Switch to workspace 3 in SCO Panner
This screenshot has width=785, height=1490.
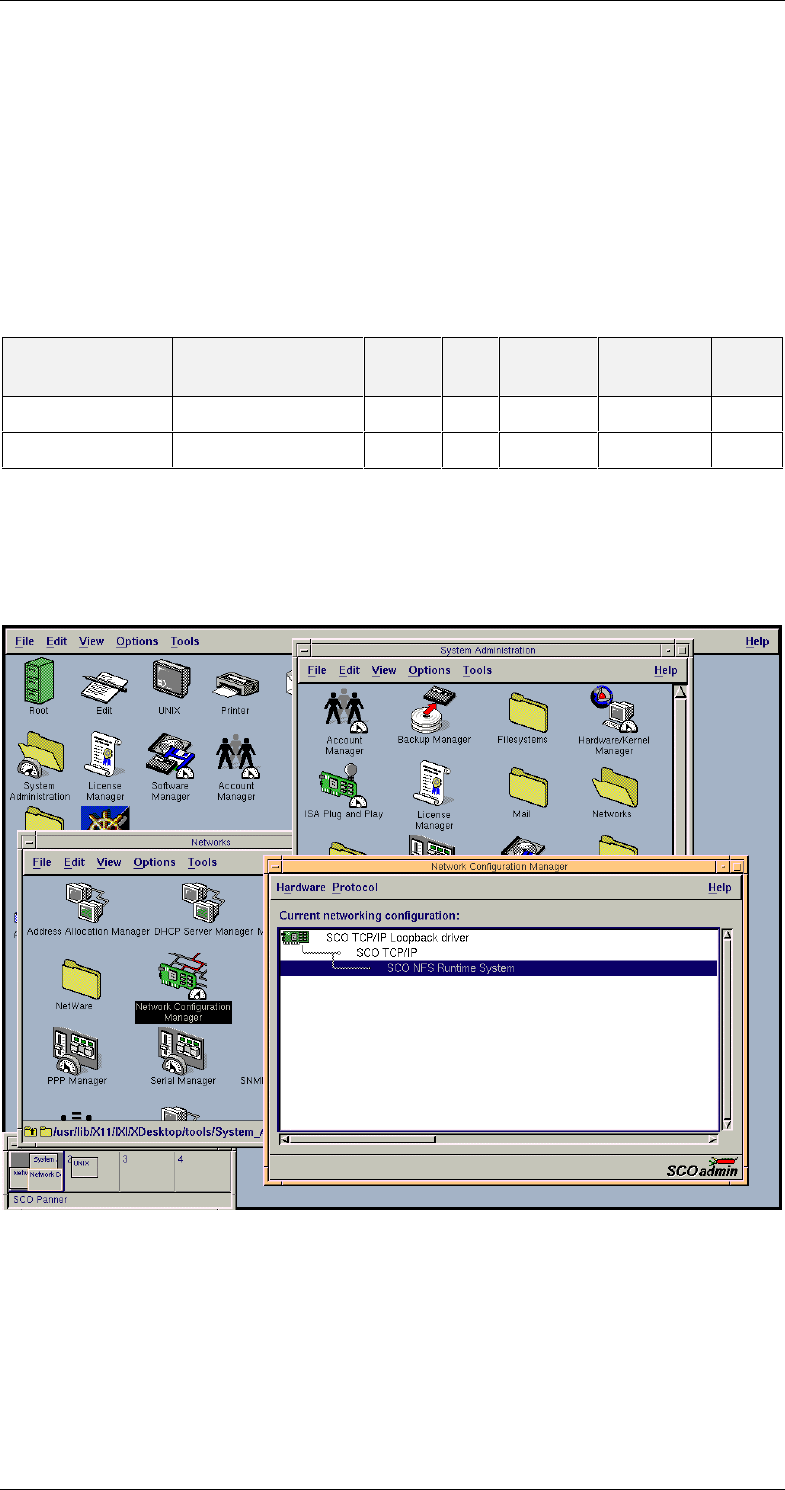point(147,1171)
